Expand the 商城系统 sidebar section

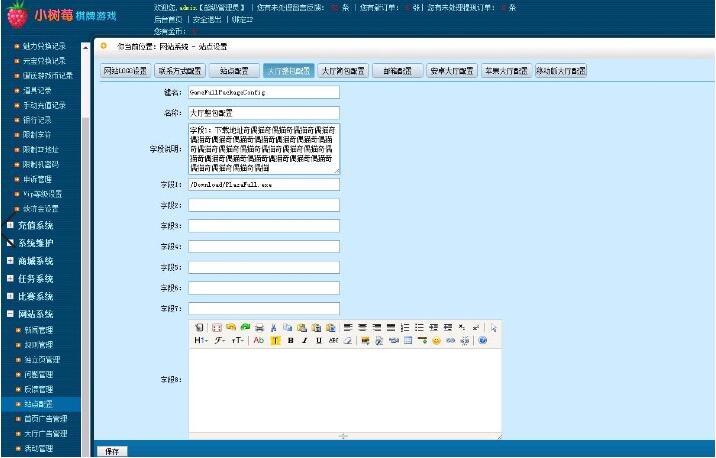pos(30,261)
